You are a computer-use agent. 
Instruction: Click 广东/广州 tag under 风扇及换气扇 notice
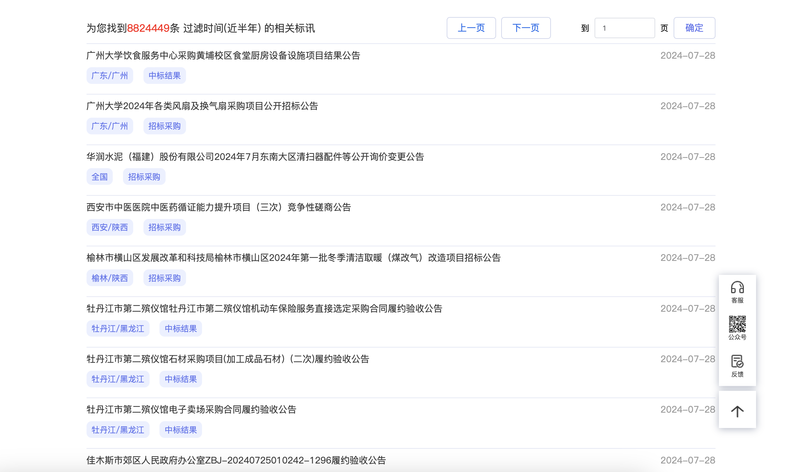tap(110, 126)
